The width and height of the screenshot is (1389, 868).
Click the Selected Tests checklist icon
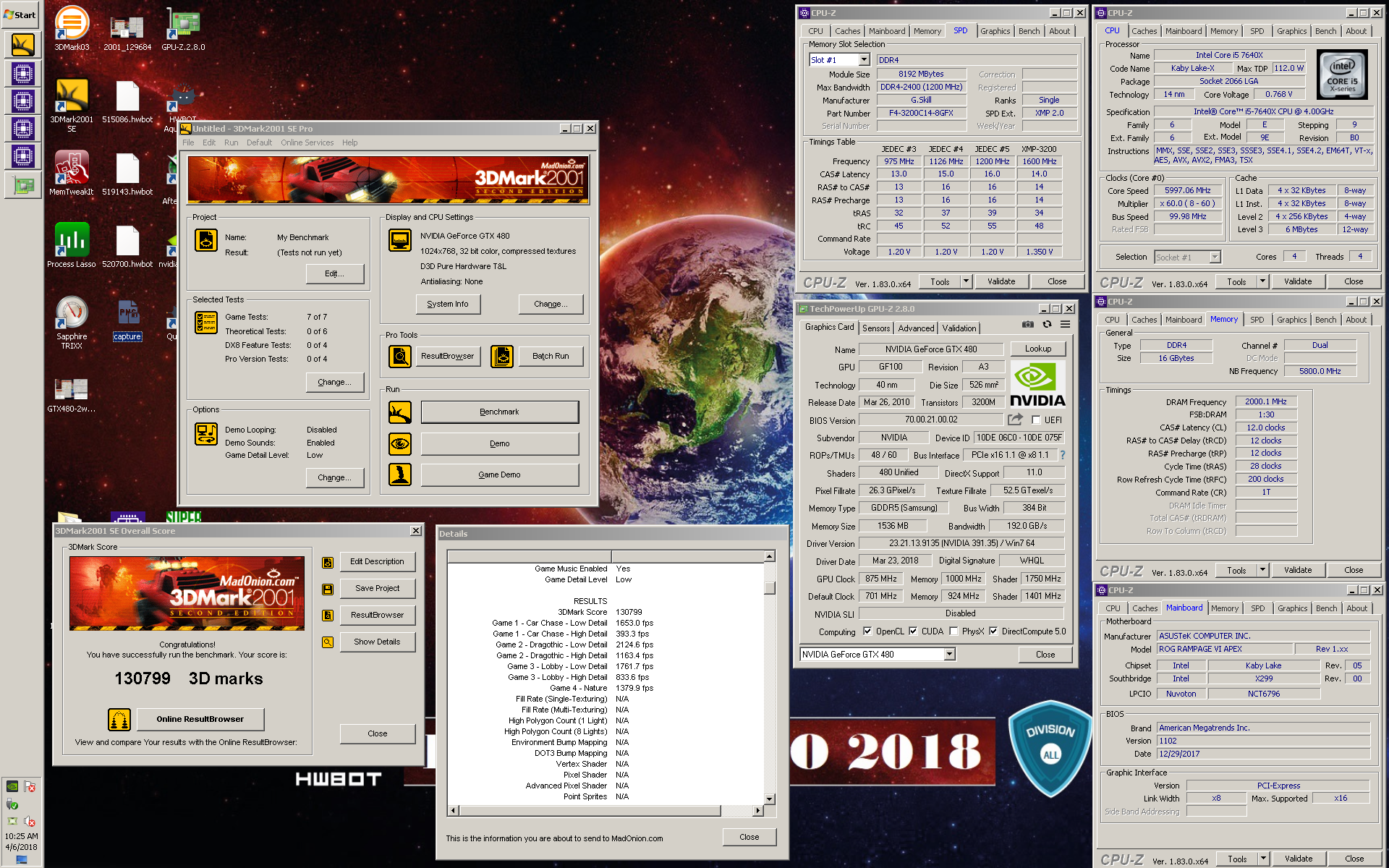[206, 323]
